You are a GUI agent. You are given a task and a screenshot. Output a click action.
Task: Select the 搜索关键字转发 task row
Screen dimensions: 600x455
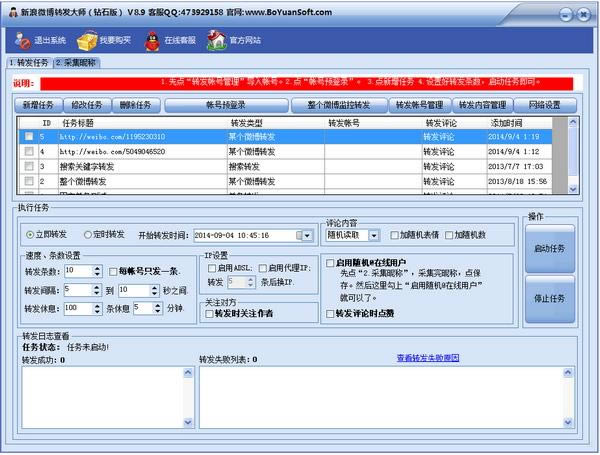pyautogui.click(x=285, y=166)
